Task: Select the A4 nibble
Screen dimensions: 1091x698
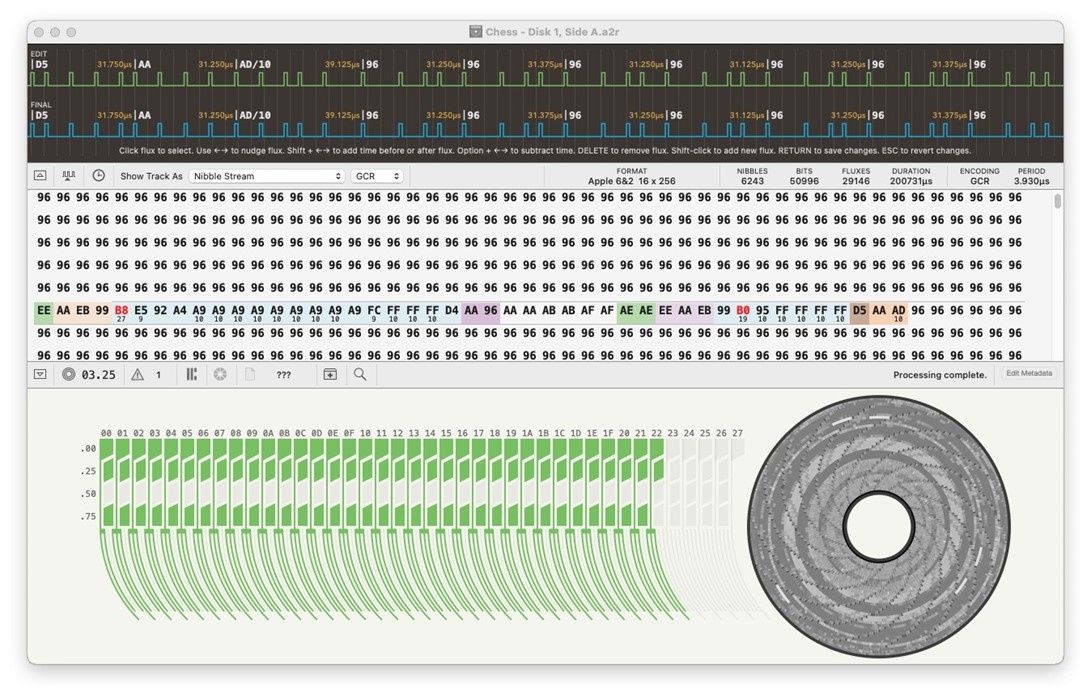Action: (180, 310)
